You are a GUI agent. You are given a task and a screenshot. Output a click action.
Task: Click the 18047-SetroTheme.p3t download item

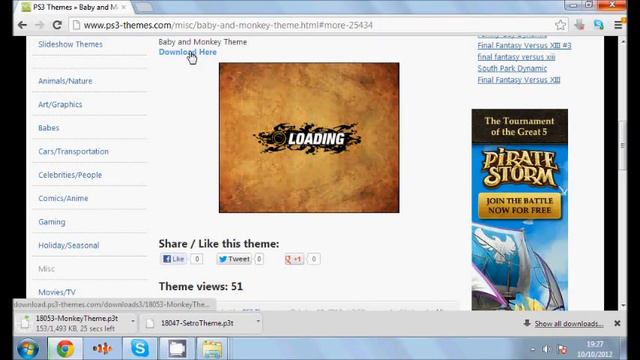click(x=197, y=323)
